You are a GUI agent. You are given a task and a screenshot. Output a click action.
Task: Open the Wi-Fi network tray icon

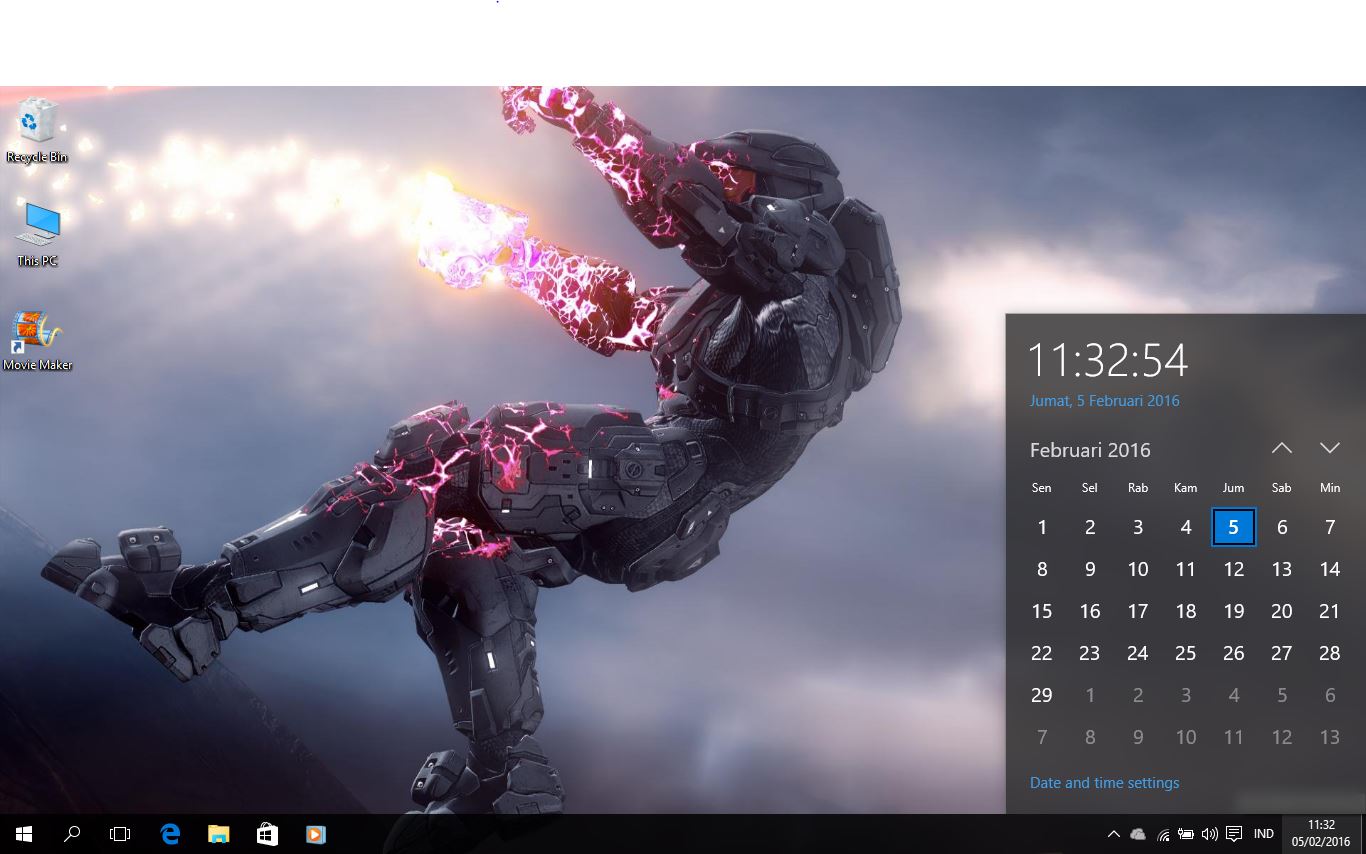tap(1163, 834)
